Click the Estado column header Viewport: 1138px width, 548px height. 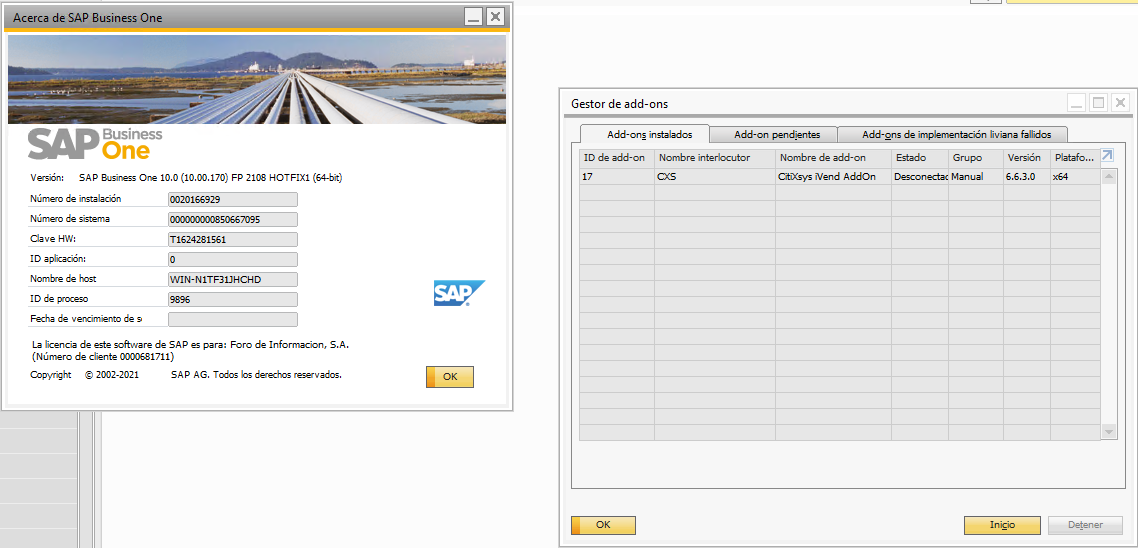click(918, 157)
